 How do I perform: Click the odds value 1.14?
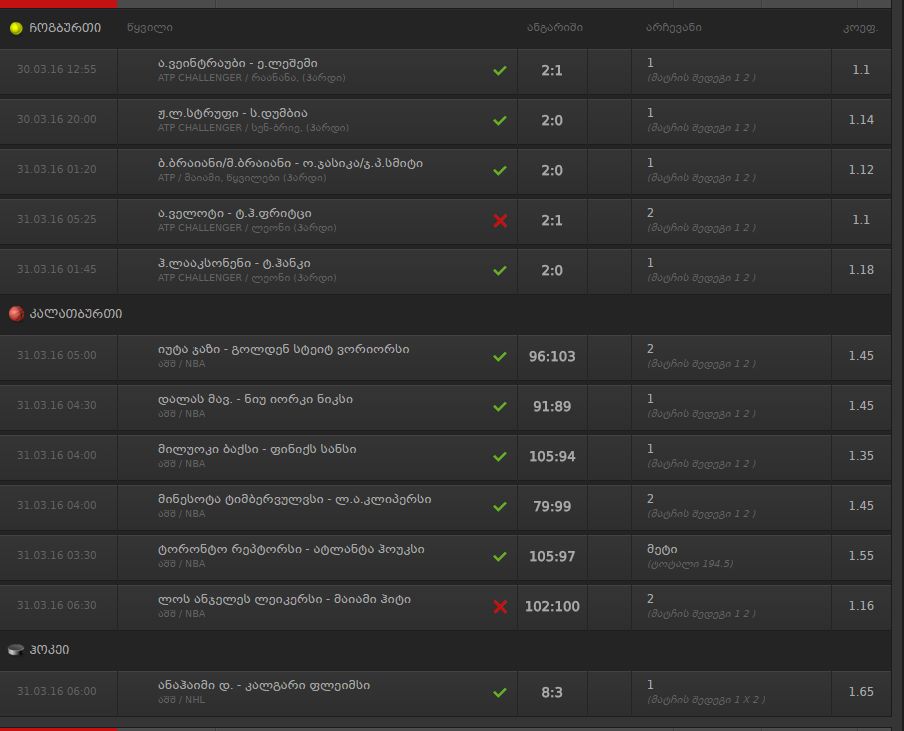(x=861, y=120)
